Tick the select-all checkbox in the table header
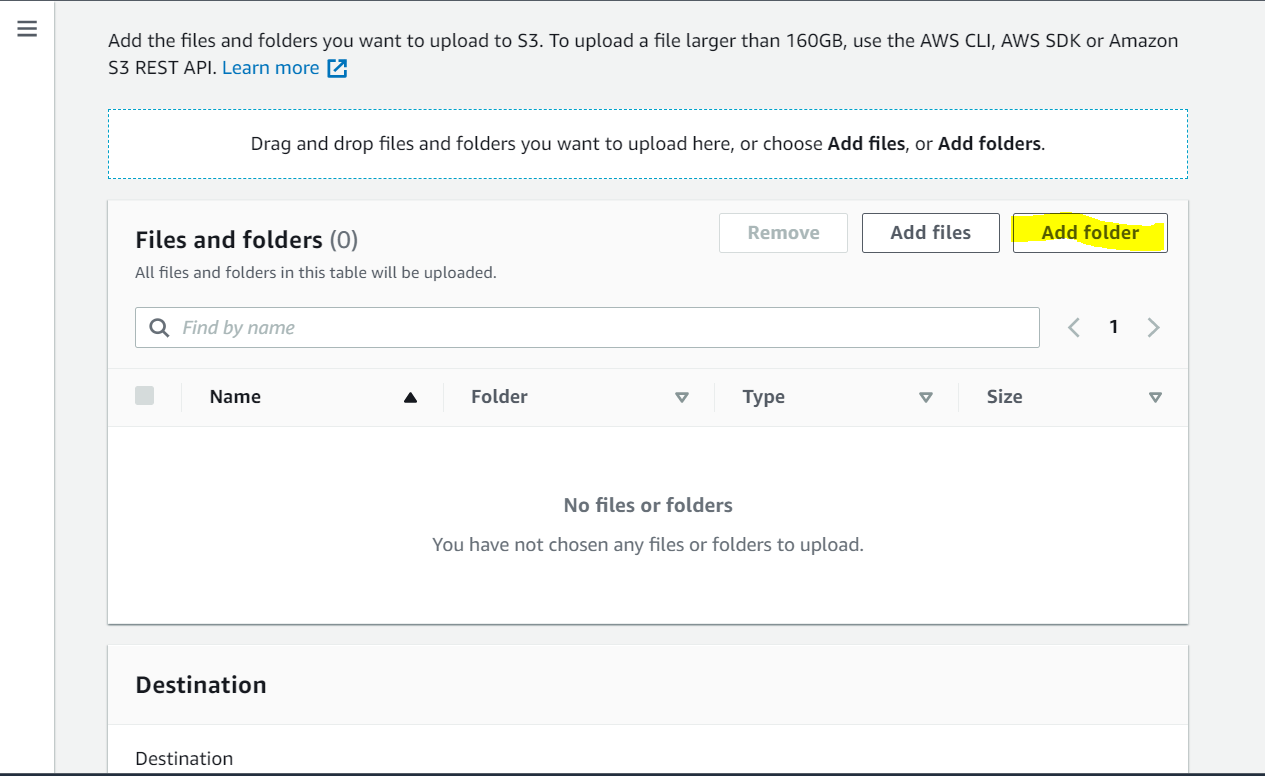Image resolution: width=1265 pixels, height=776 pixels. [145, 396]
